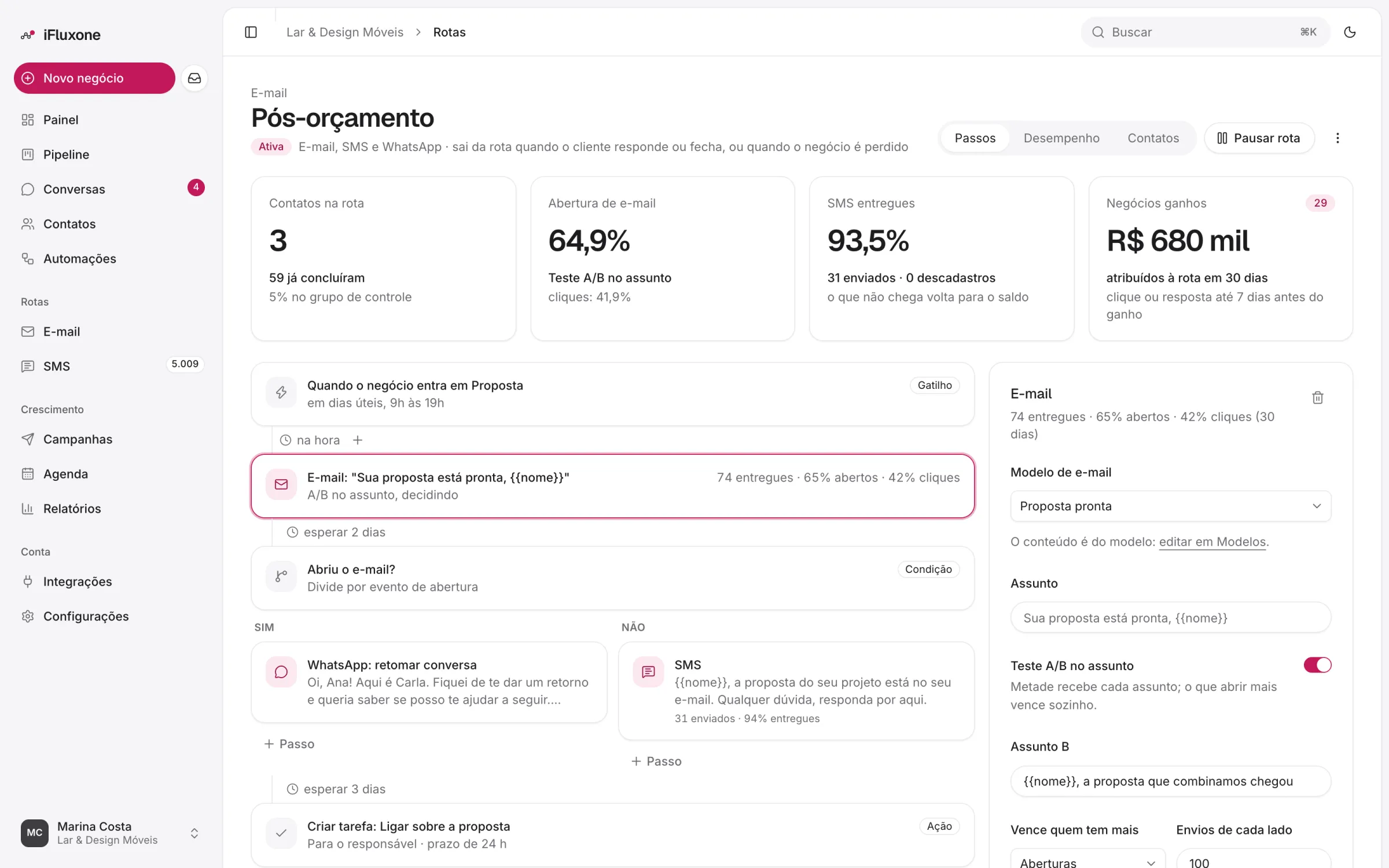Open the inbox icon beside Novo negócio

pyautogui.click(x=194, y=78)
